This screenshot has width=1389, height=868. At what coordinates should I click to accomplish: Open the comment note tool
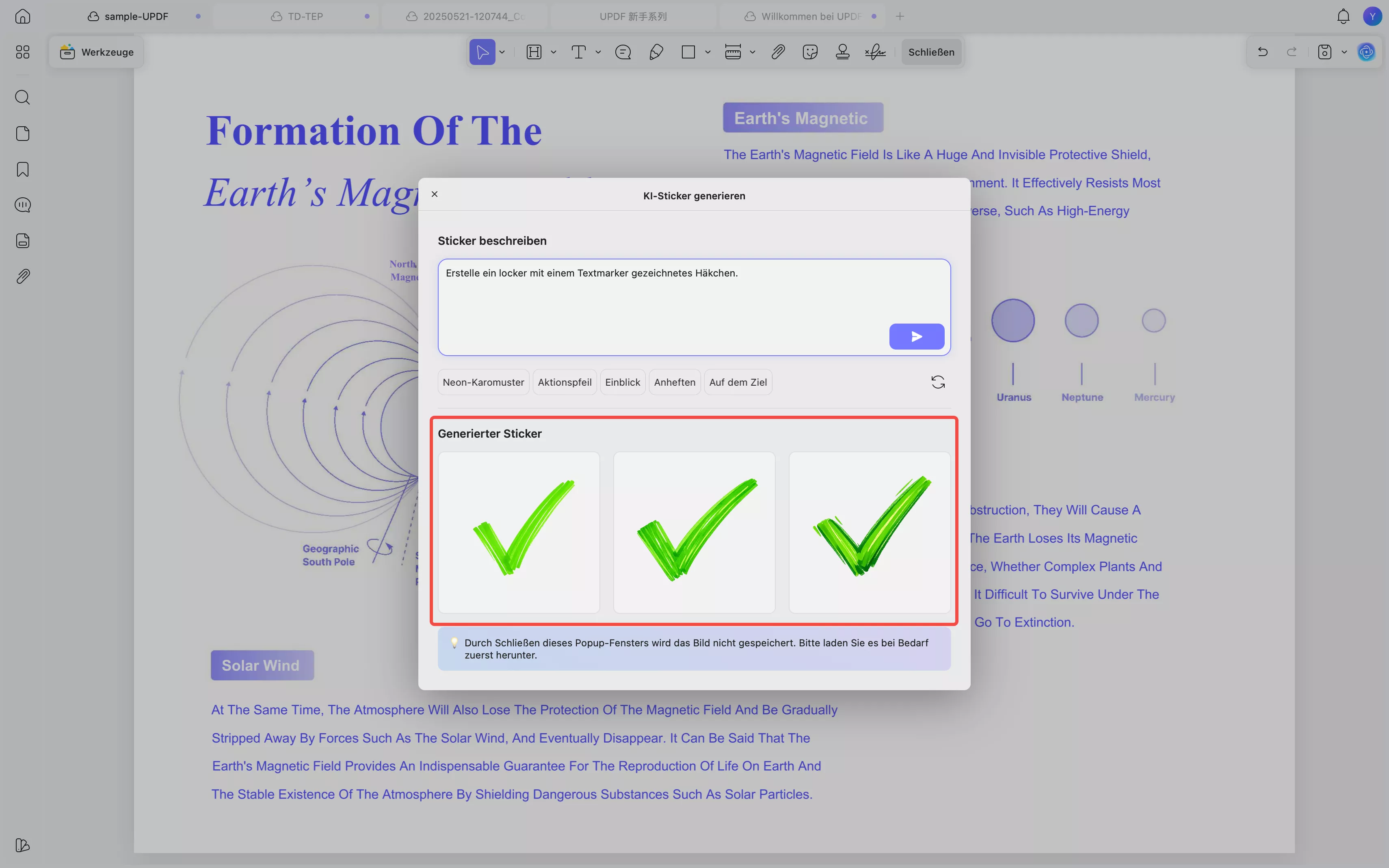[623, 52]
